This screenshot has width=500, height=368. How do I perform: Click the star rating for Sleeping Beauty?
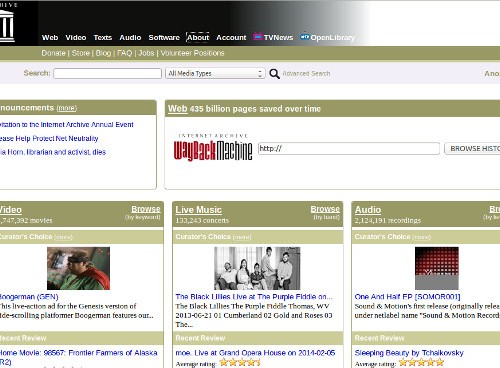point(421,362)
